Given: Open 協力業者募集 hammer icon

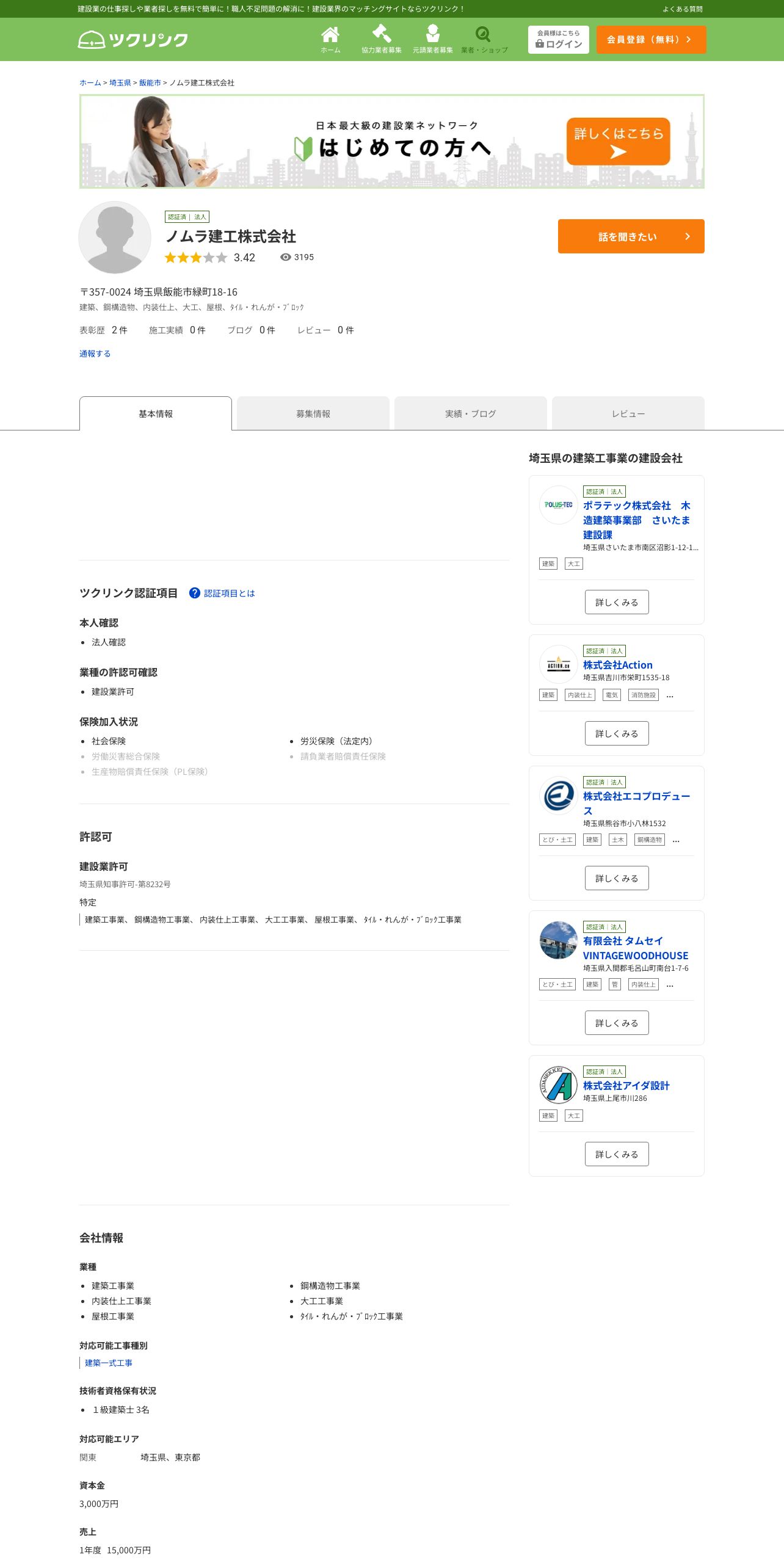Looking at the screenshot, I should (x=382, y=40).
